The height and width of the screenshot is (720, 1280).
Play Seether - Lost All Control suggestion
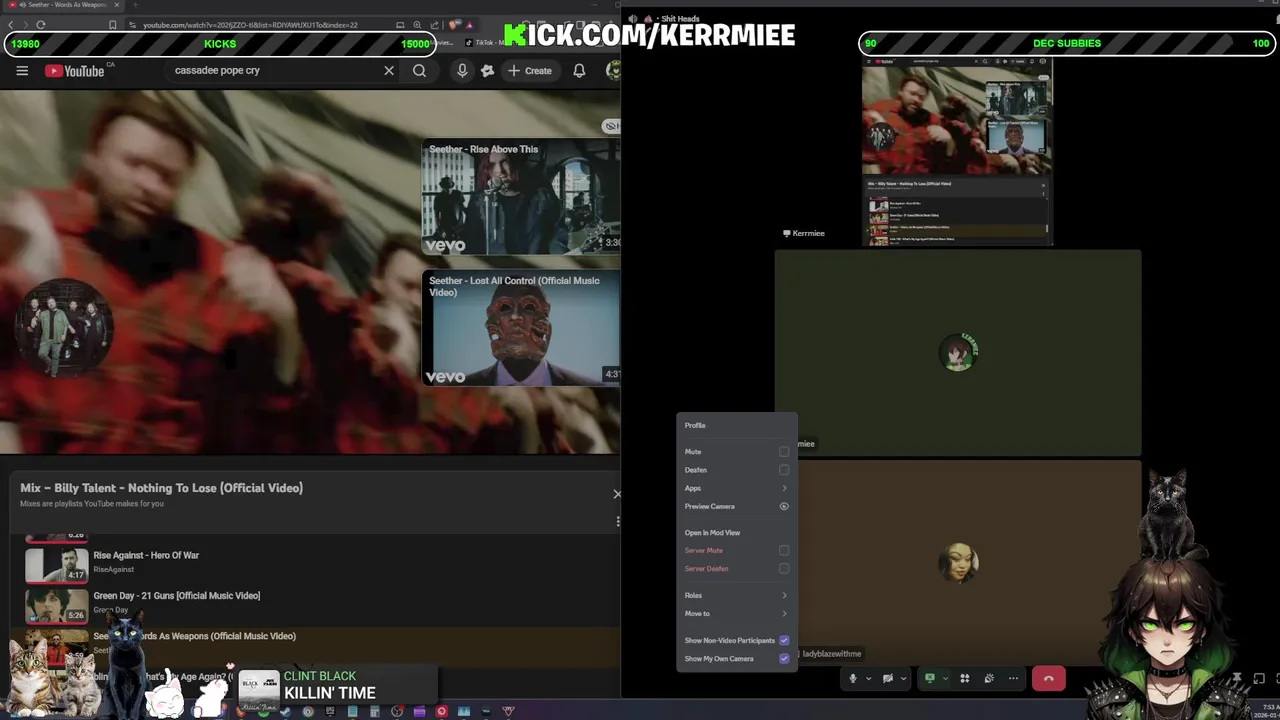(x=520, y=328)
